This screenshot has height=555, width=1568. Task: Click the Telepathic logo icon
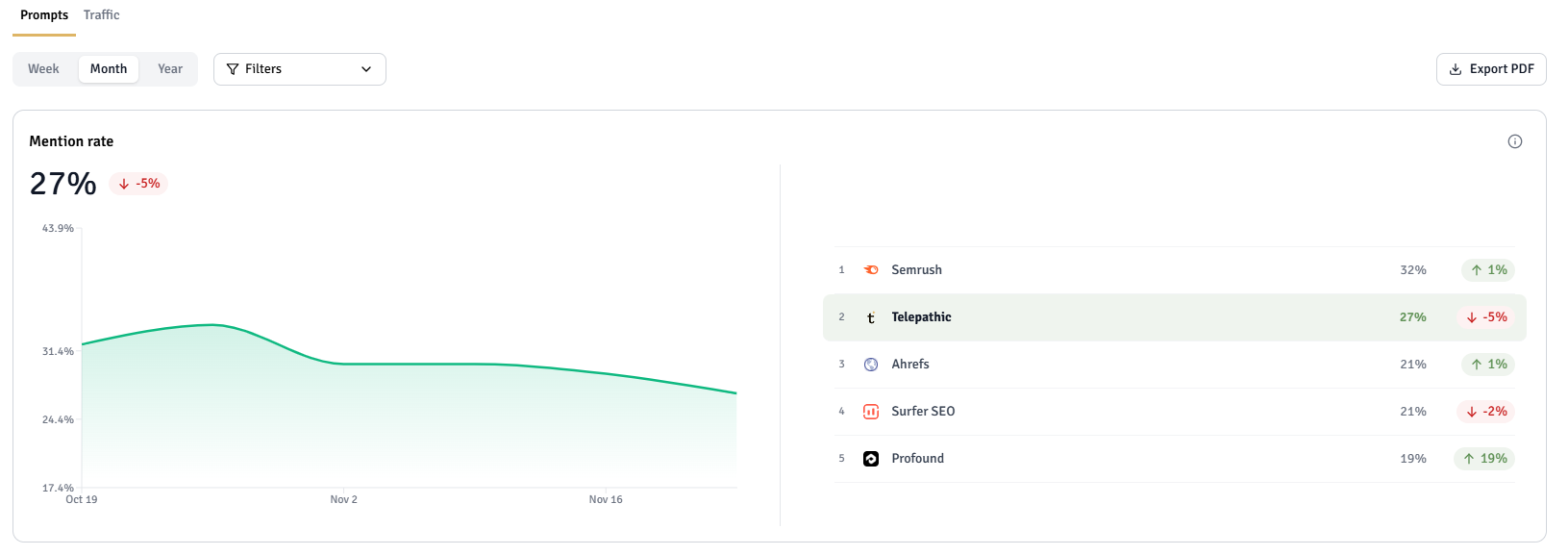pyautogui.click(x=871, y=317)
